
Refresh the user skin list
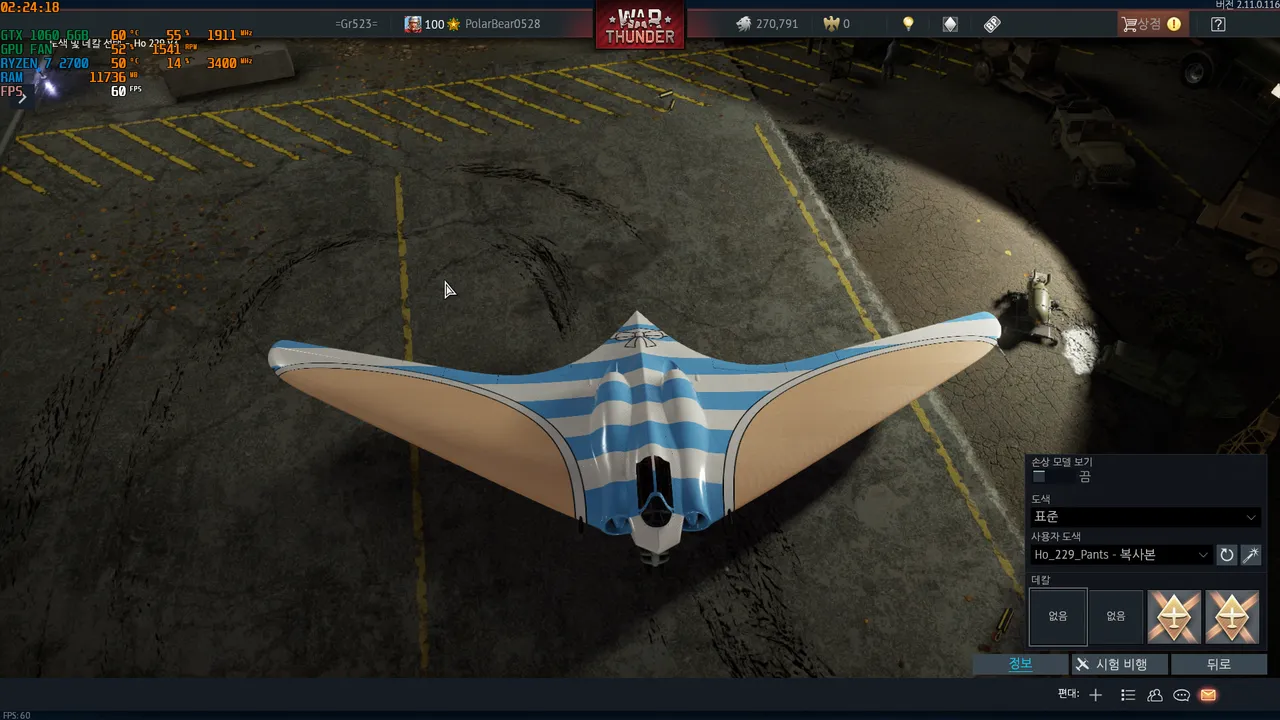click(x=1227, y=555)
